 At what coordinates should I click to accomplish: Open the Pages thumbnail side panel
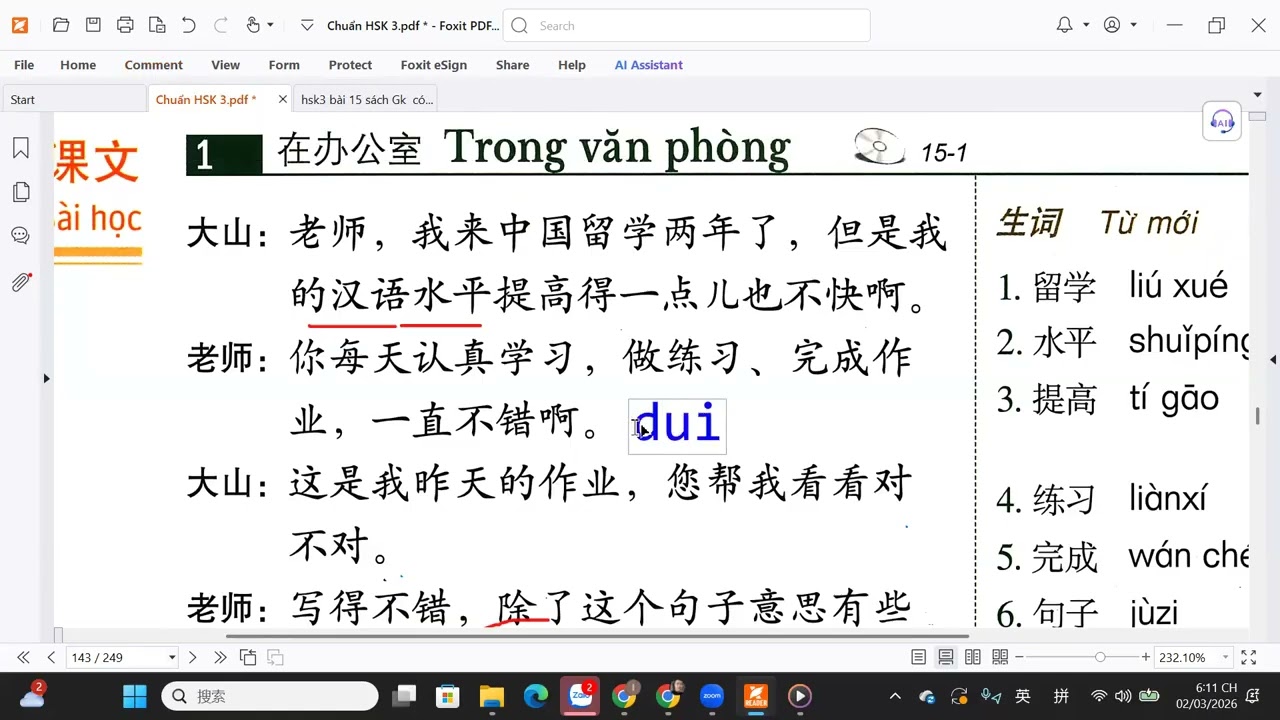[x=20, y=192]
